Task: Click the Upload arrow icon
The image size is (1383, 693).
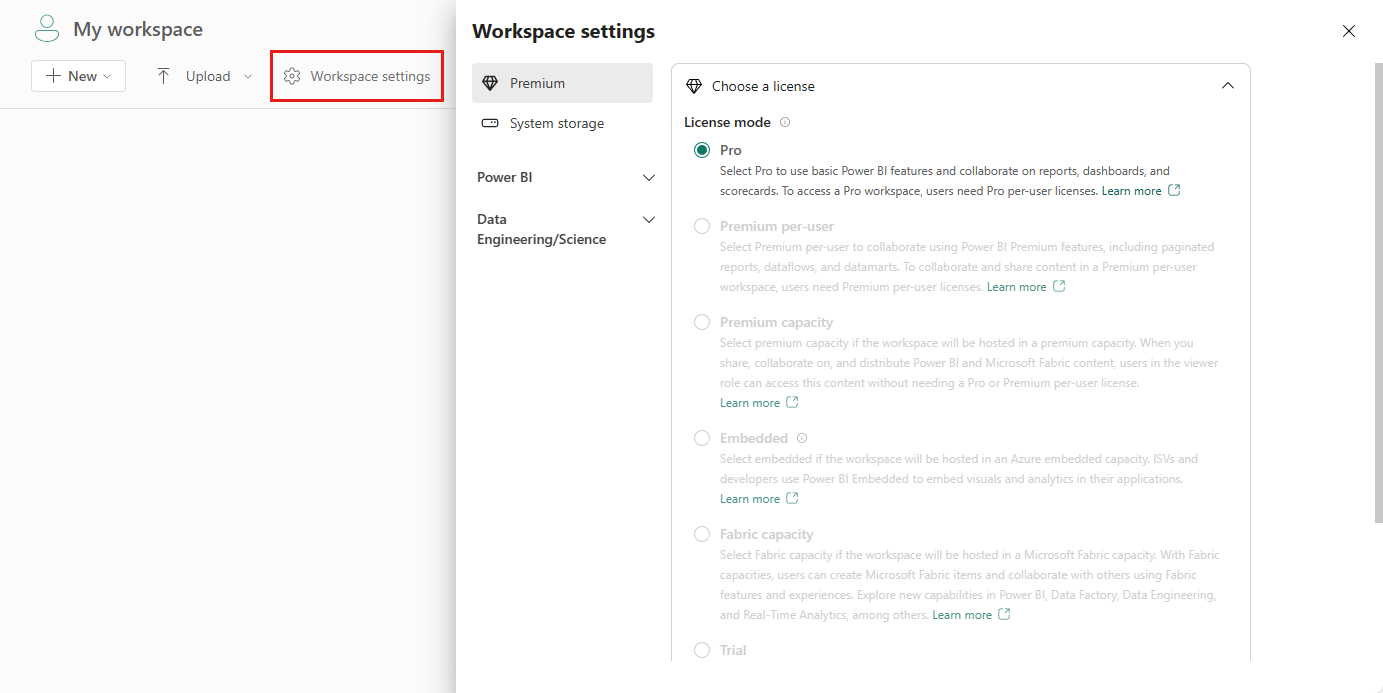Action: tap(164, 76)
